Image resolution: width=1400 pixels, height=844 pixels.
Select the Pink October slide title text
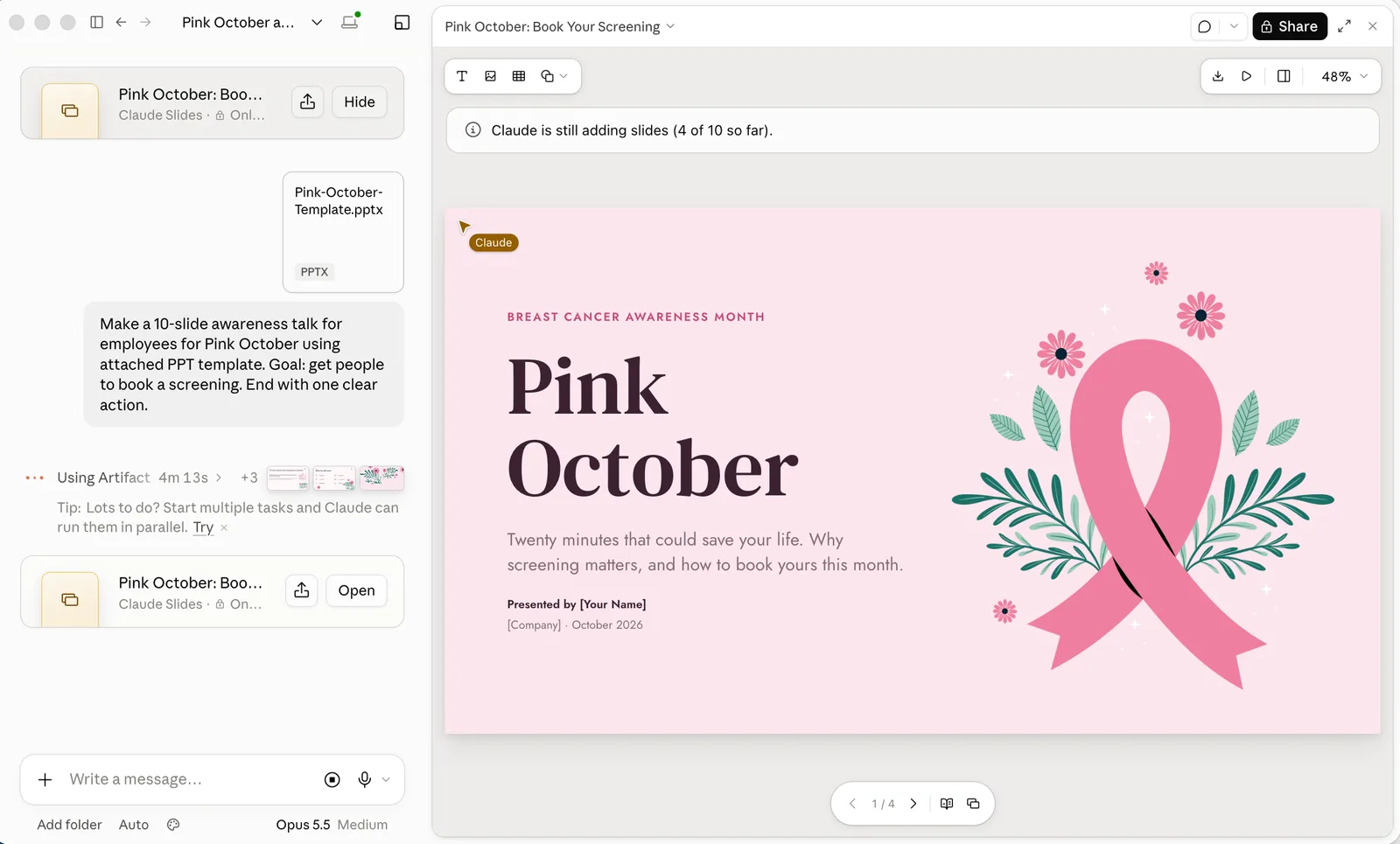653,427
